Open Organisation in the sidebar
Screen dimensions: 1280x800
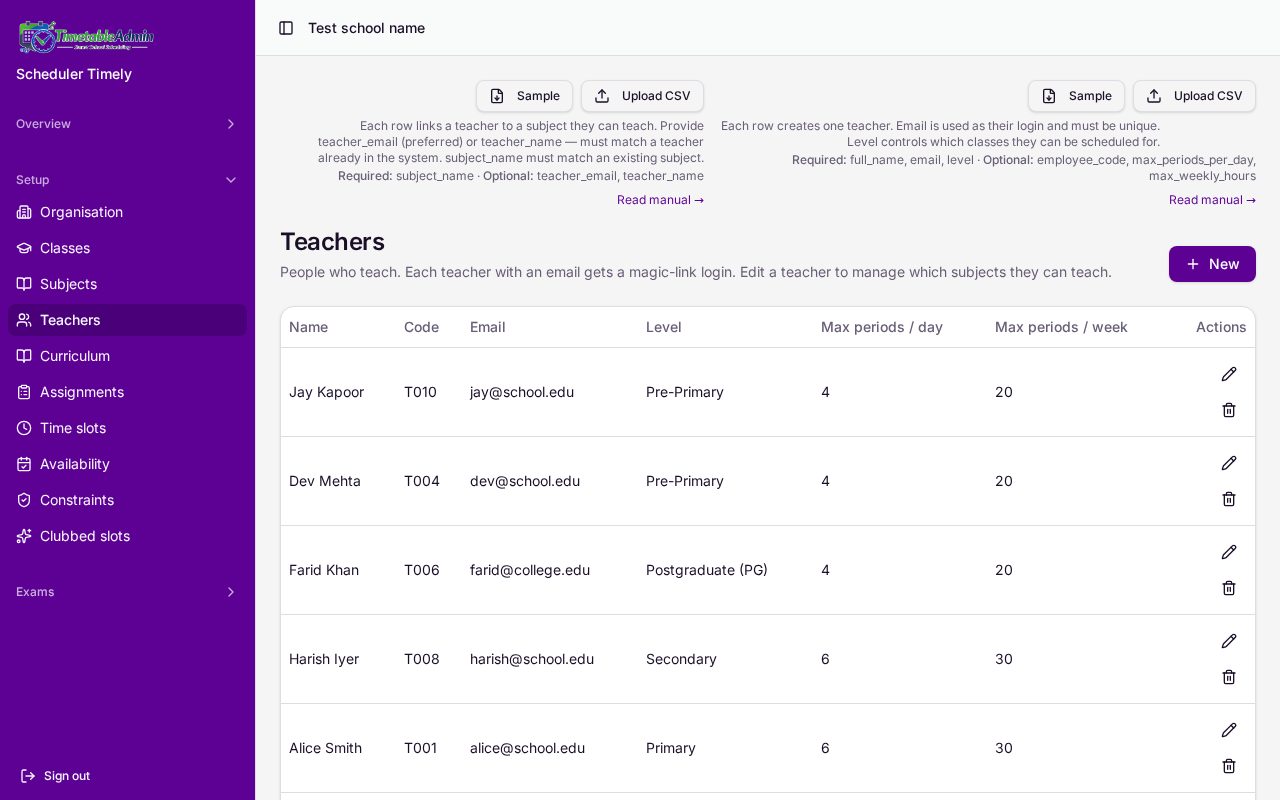pyautogui.click(x=127, y=212)
